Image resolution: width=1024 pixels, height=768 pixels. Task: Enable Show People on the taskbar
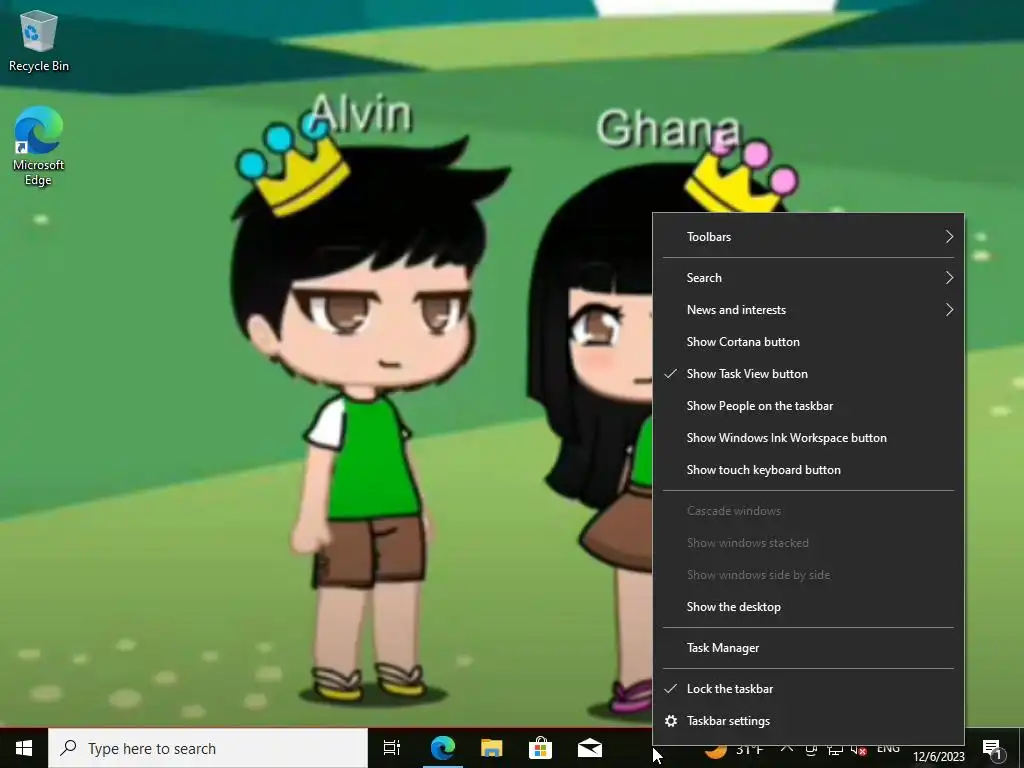coord(808,406)
